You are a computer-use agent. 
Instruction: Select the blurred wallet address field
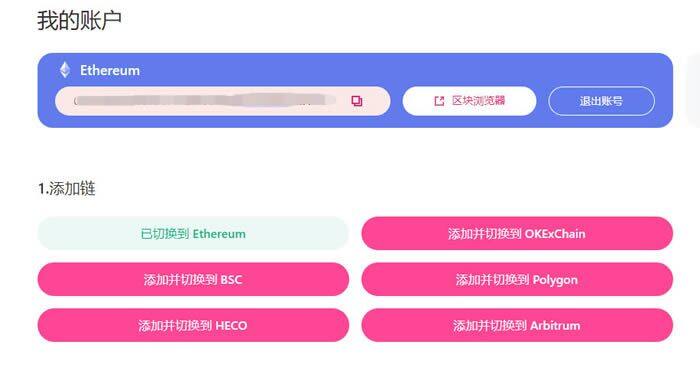[x=222, y=101]
